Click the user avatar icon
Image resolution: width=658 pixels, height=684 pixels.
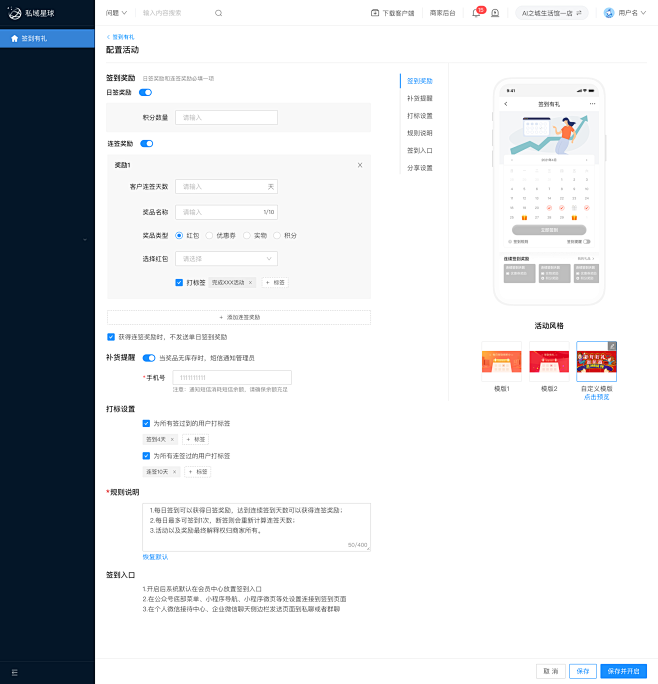[x=609, y=13]
